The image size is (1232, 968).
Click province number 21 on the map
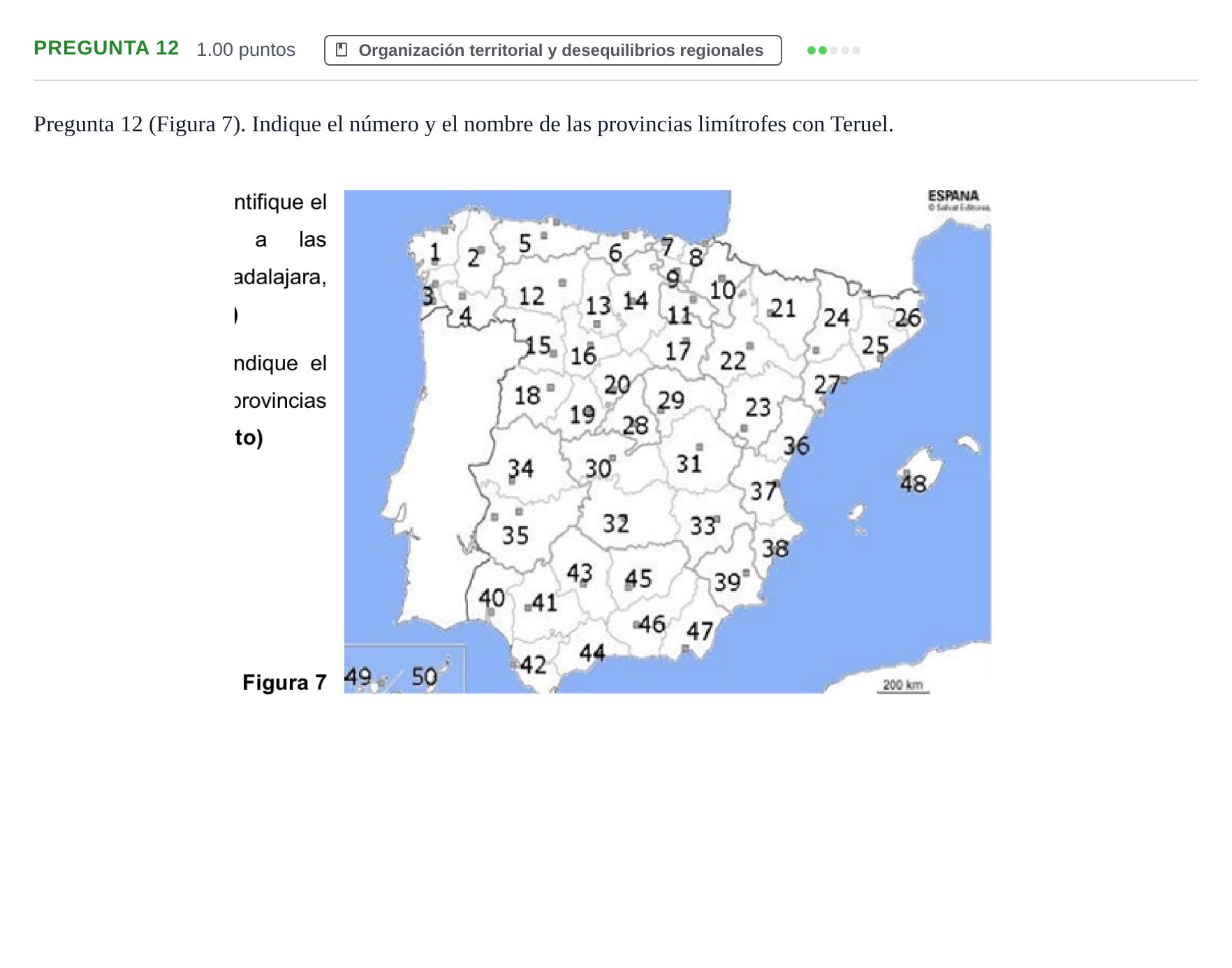783,308
